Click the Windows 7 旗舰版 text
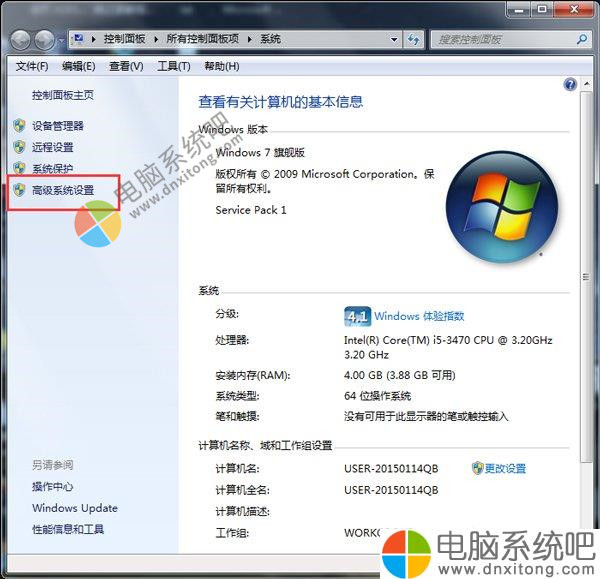Viewport: 600px width, 579px height. (x=260, y=153)
